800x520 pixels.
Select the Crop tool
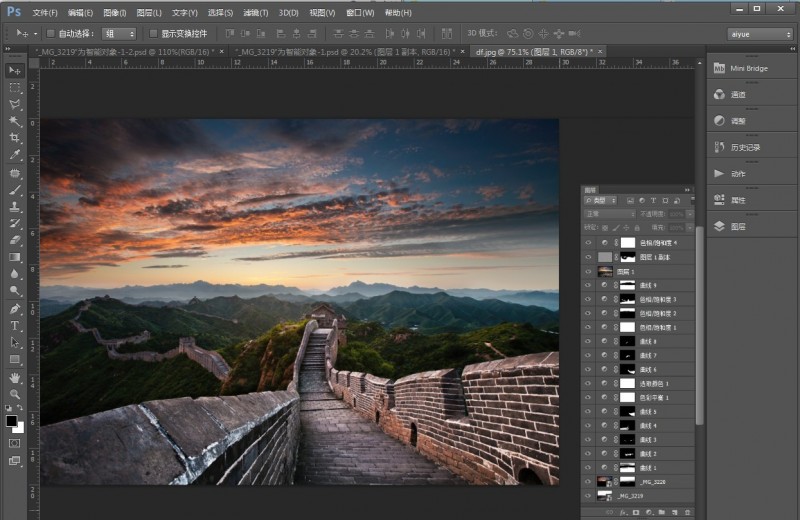click(15, 138)
